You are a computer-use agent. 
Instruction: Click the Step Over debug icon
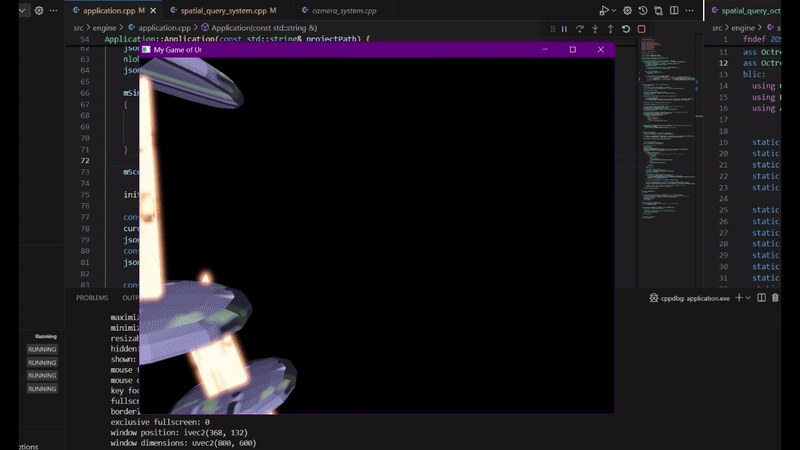[x=580, y=29]
